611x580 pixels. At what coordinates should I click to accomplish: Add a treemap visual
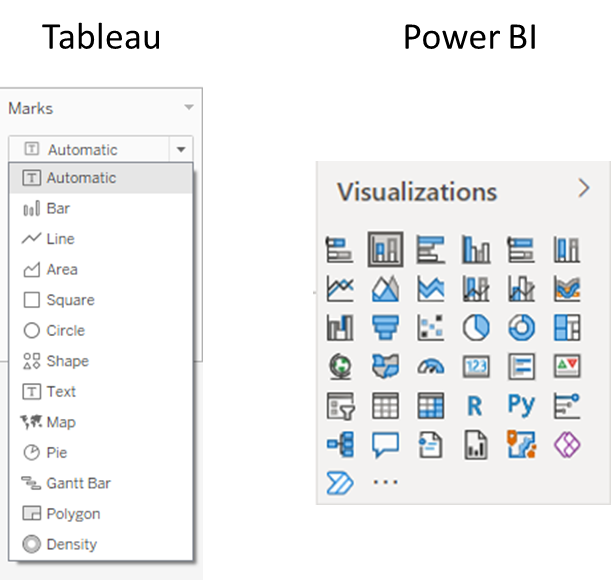coord(567,327)
